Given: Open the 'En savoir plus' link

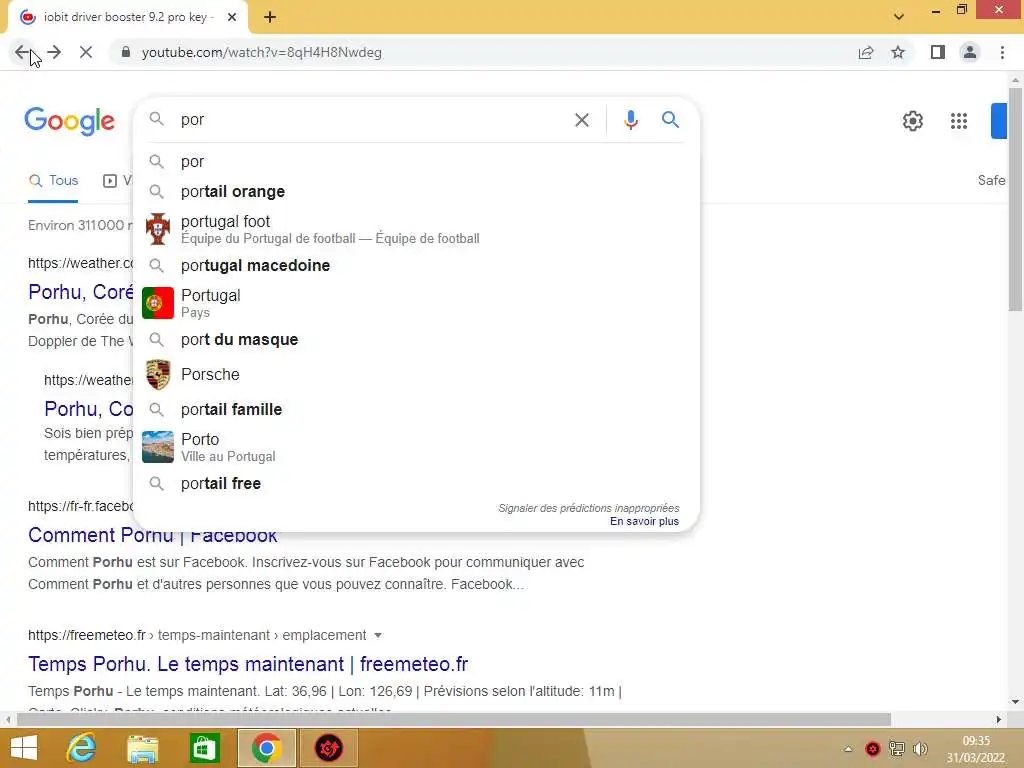Looking at the screenshot, I should click(644, 521).
